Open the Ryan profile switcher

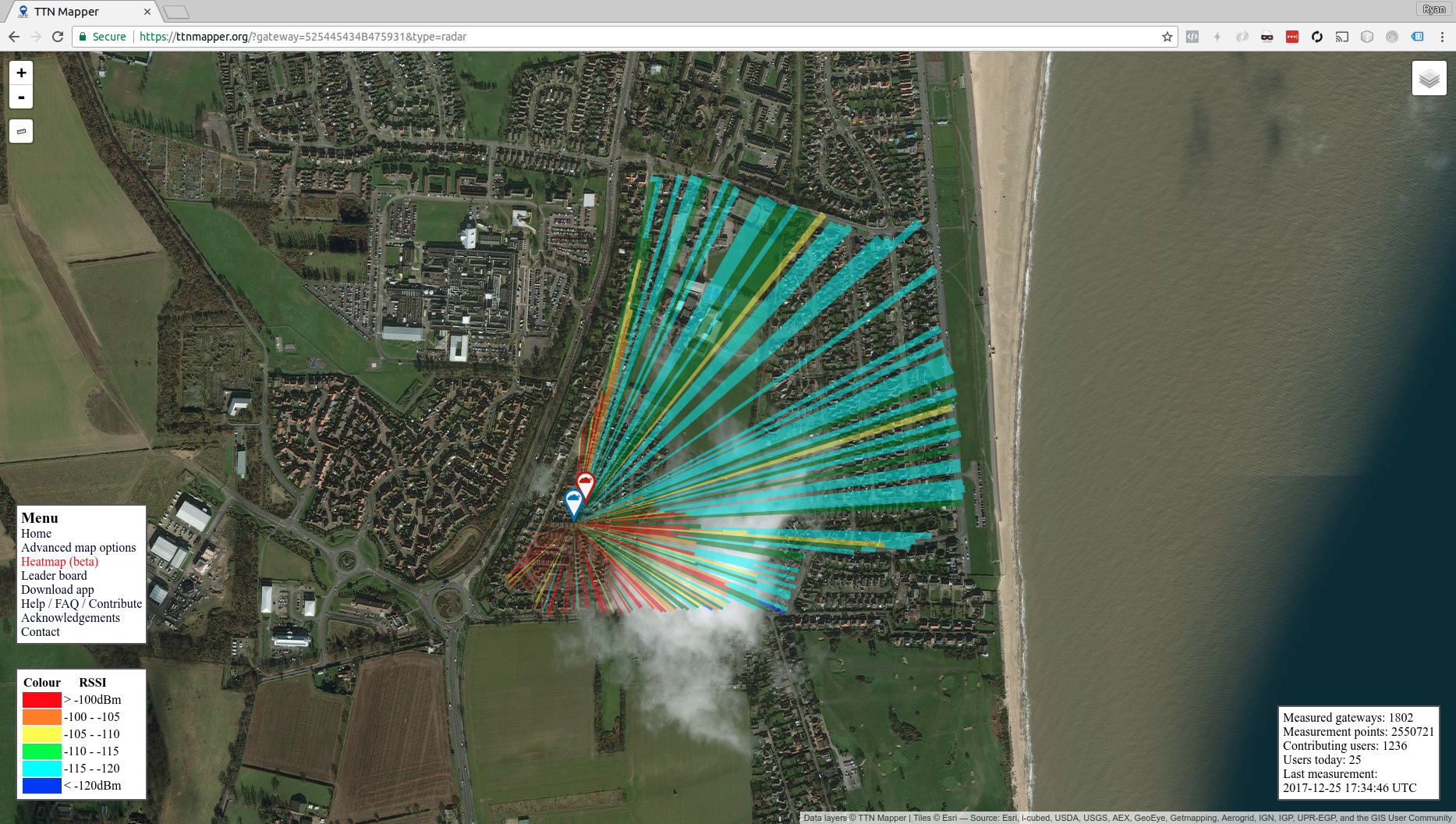tap(1433, 9)
